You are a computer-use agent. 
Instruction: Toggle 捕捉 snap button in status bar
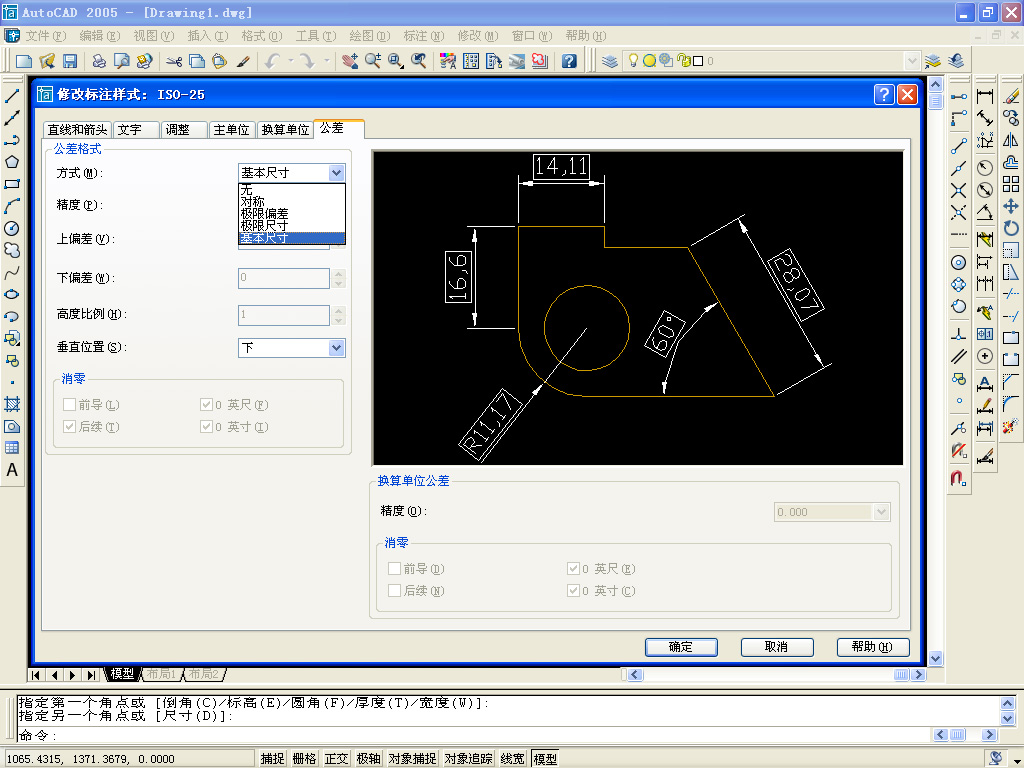tap(272, 758)
